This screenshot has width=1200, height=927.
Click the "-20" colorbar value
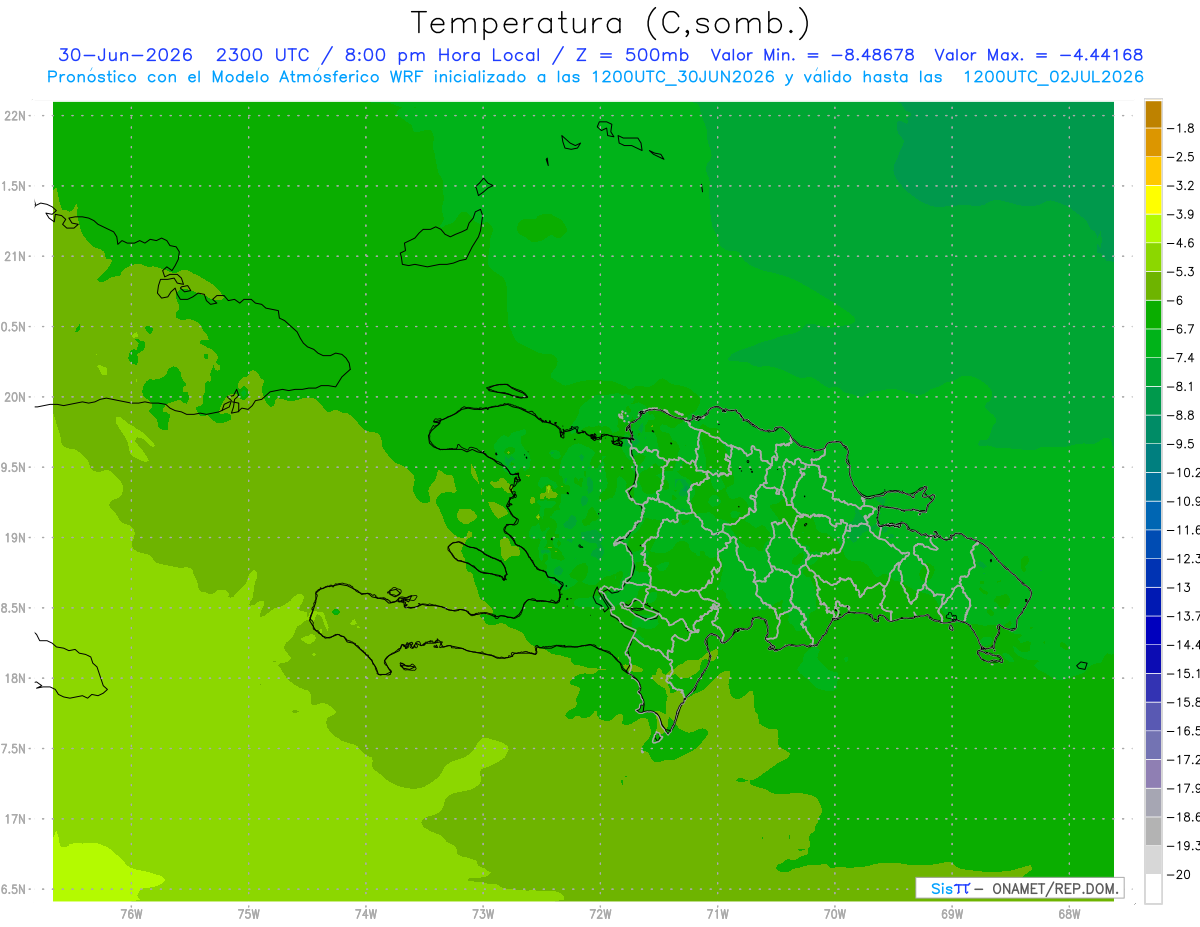(1179, 874)
